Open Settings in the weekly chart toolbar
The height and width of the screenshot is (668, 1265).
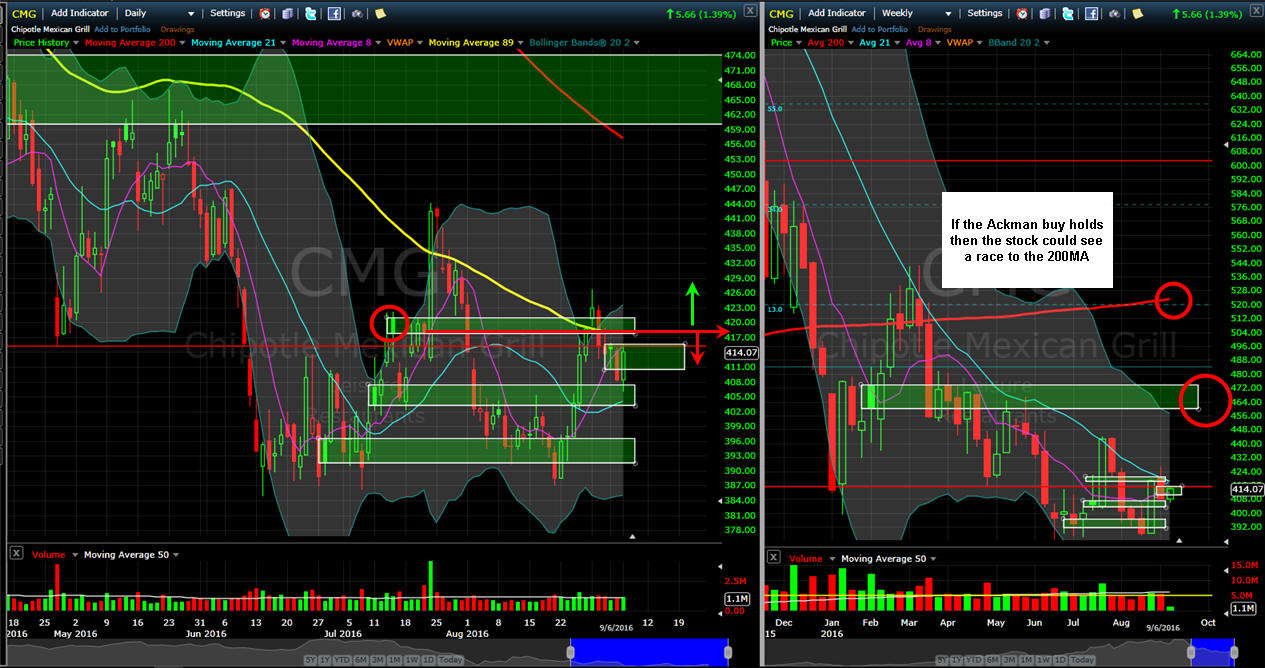984,14
